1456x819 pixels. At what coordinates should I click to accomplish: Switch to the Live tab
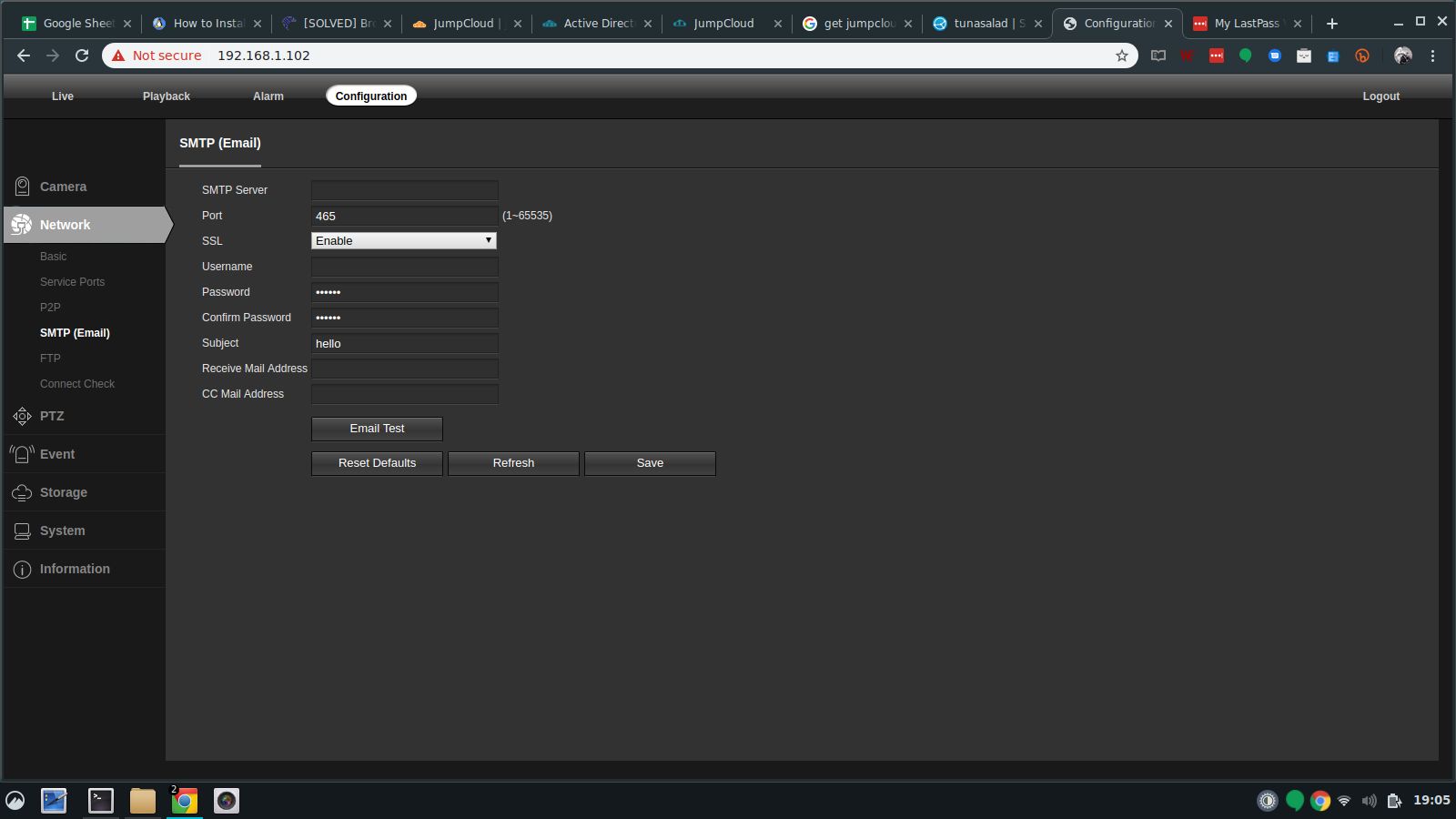point(63,96)
